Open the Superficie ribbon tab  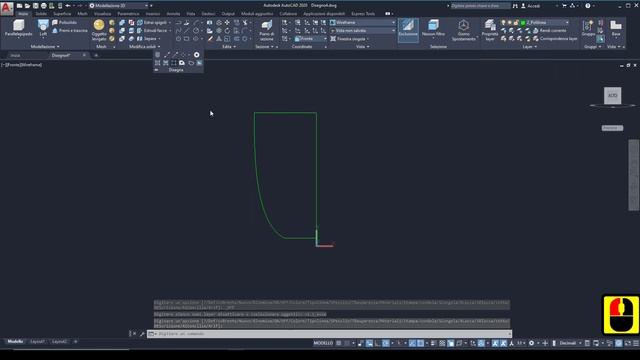pyautogui.click(x=62, y=13)
